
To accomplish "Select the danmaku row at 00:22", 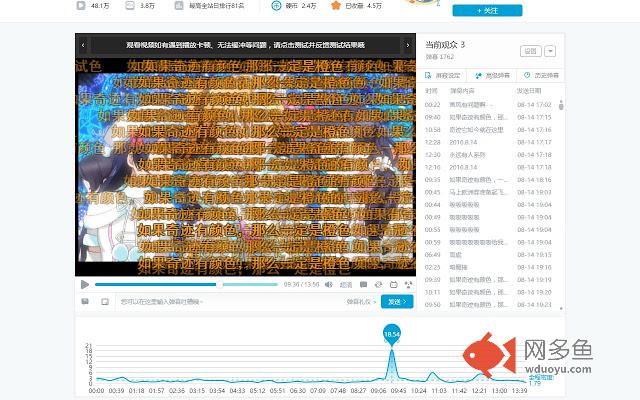I will coord(488,105).
